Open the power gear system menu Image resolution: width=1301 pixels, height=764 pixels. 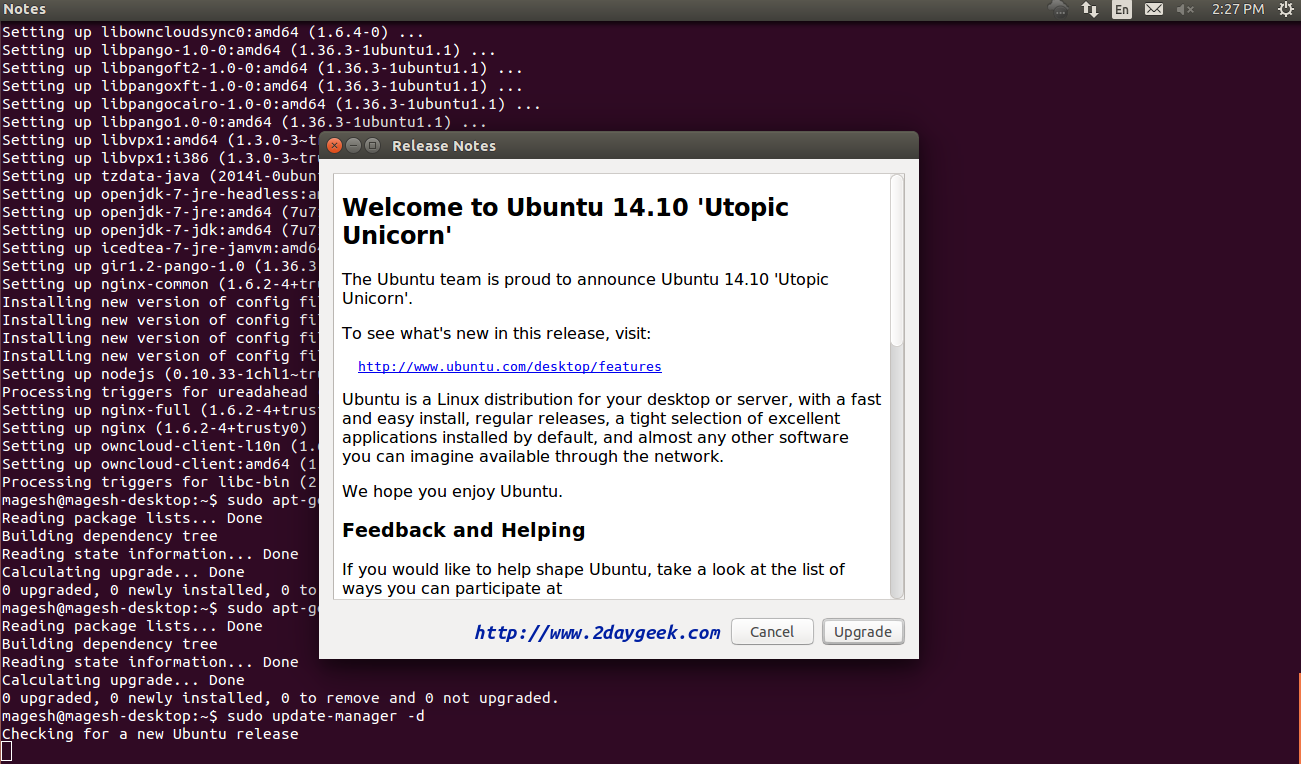point(1285,9)
